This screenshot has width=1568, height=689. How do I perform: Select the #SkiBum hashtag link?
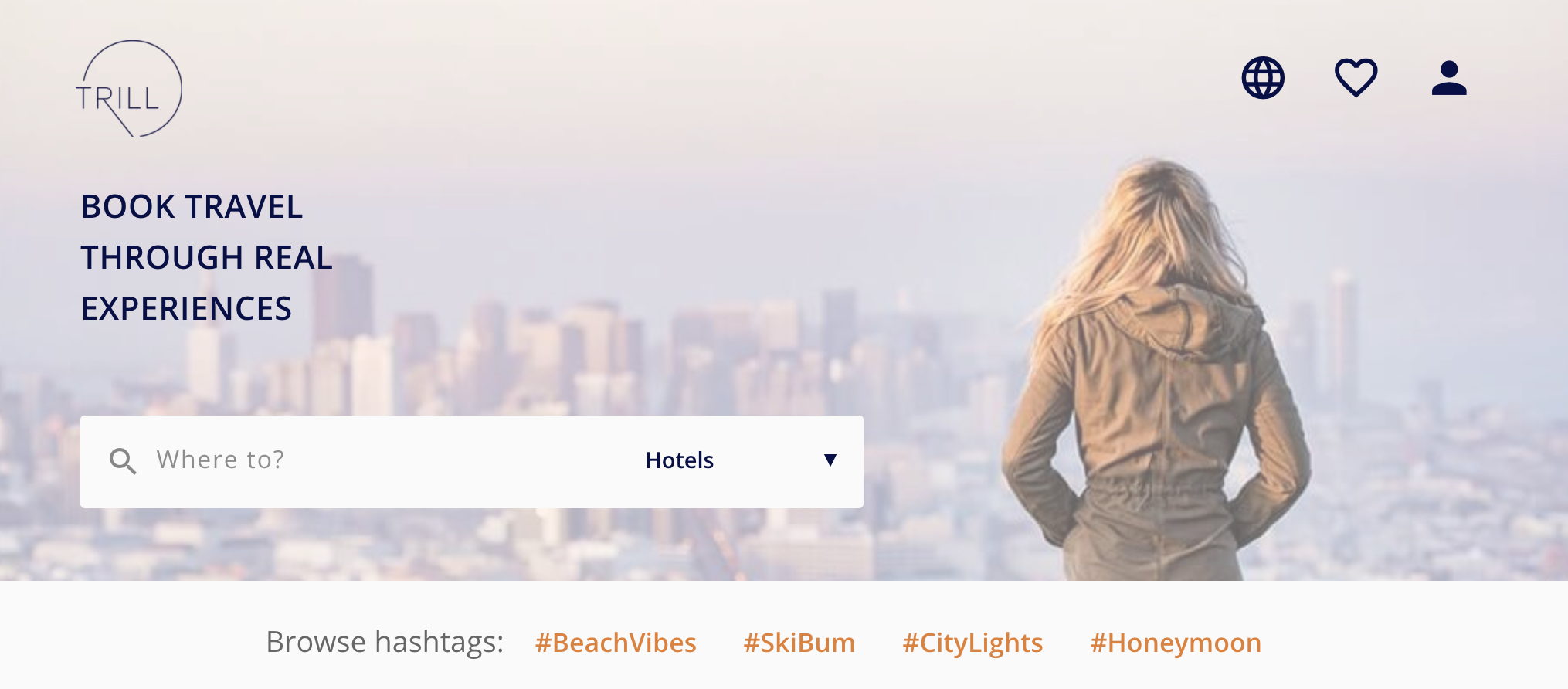point(799,643)
